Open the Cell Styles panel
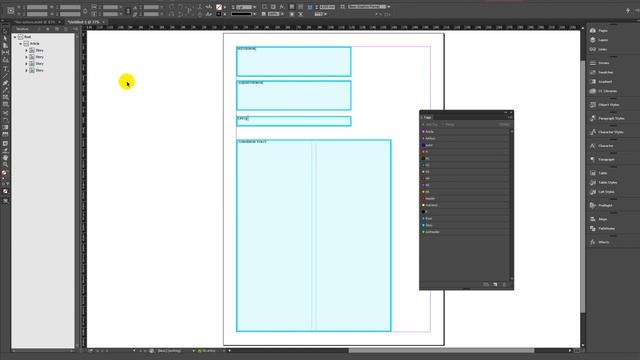The width and height of the screenshot is (640, 360). click(x=602, y=192)
